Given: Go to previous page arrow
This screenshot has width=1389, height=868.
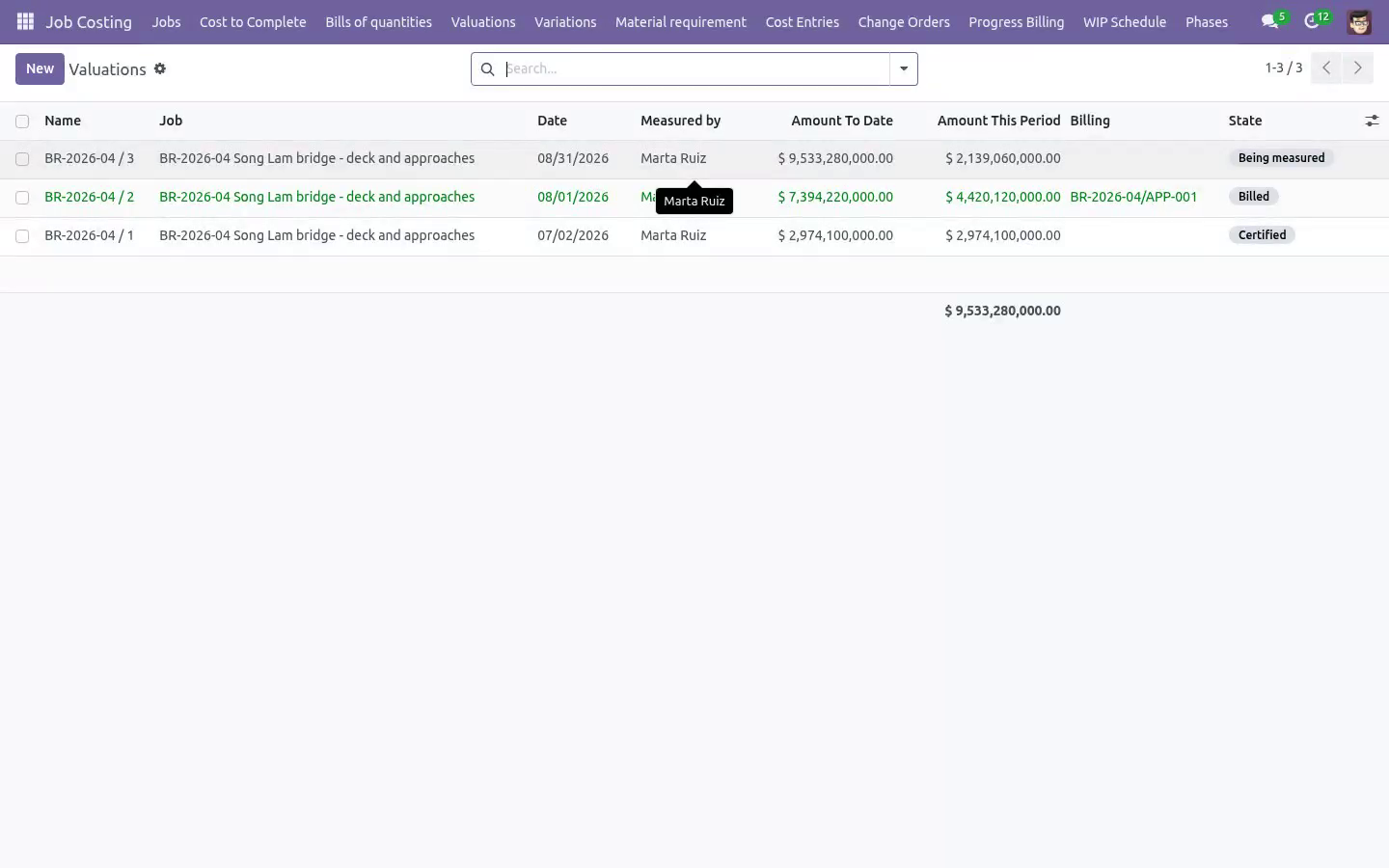Looking at the screenshot, I should tap(1326, 68).
